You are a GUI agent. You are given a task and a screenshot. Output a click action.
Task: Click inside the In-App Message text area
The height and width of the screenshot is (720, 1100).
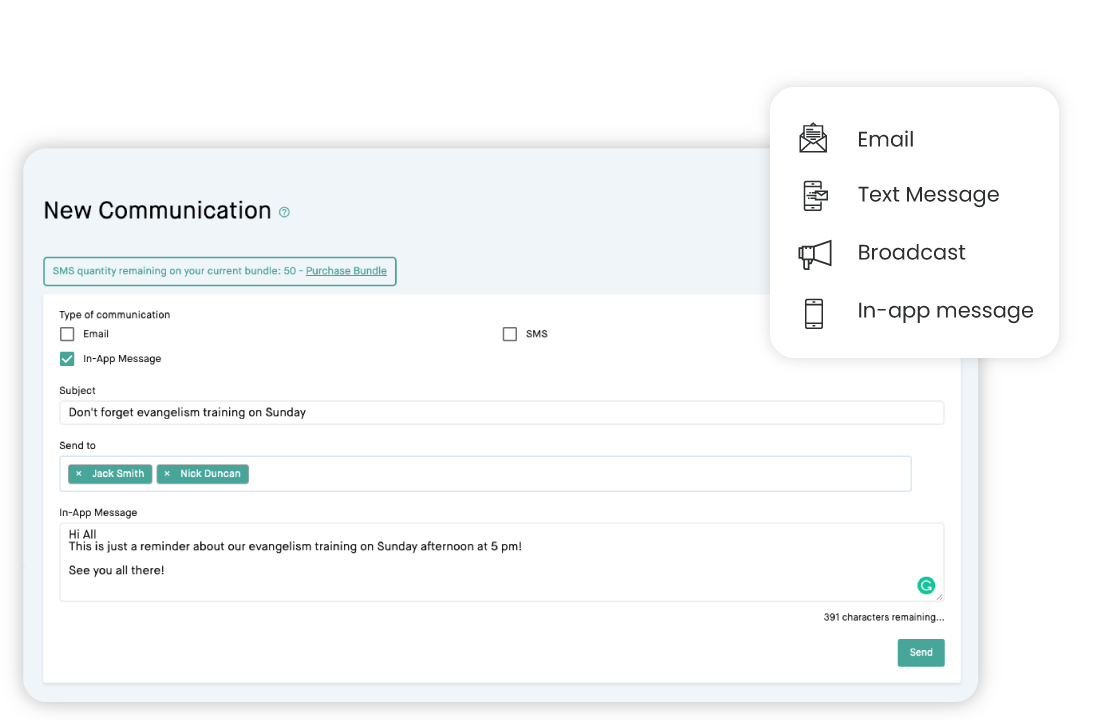502,562
